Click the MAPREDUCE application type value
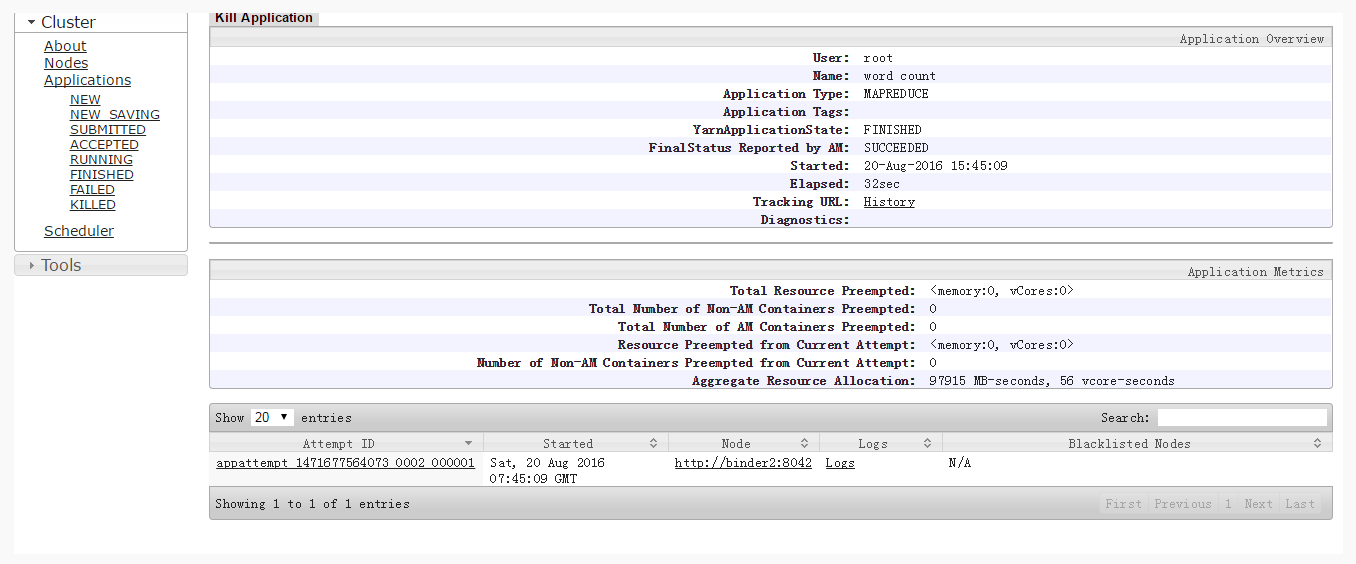The image size is (1356, 564). click(x=896, y=94)
